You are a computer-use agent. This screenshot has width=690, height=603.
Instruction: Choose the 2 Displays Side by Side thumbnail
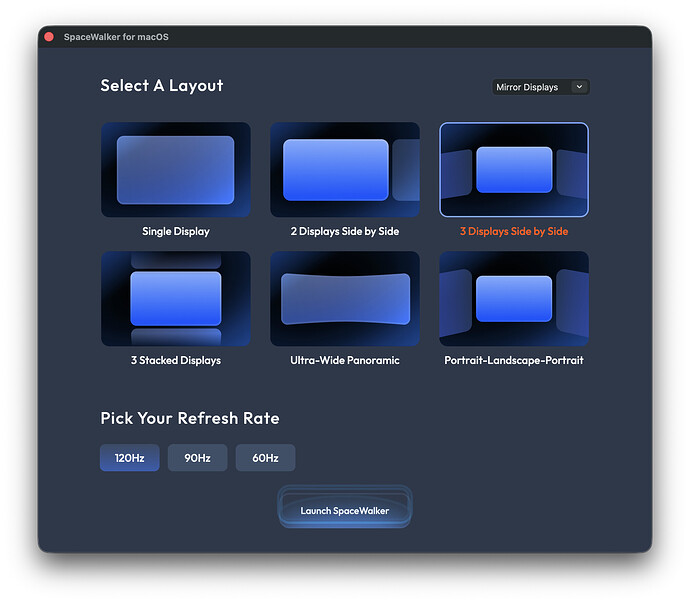pyautogui.click(x=345, y=169)
